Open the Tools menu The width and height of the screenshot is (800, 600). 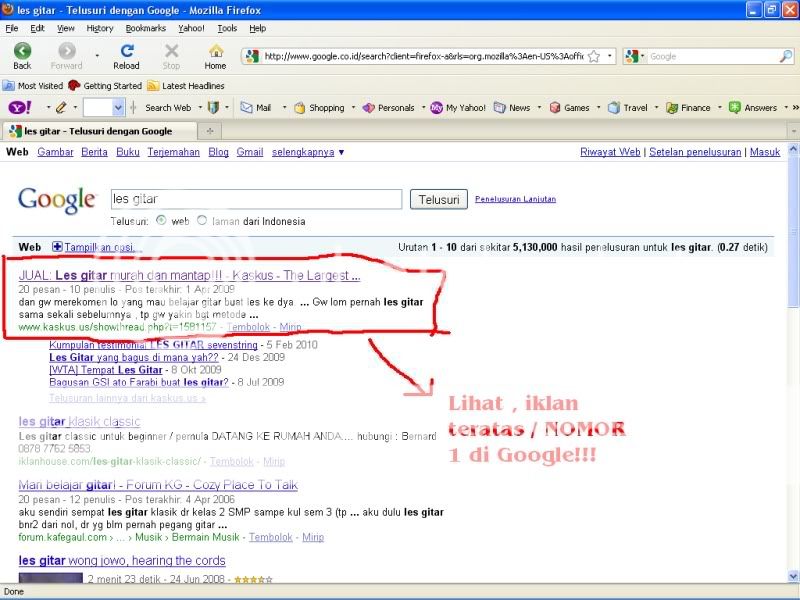227,29
